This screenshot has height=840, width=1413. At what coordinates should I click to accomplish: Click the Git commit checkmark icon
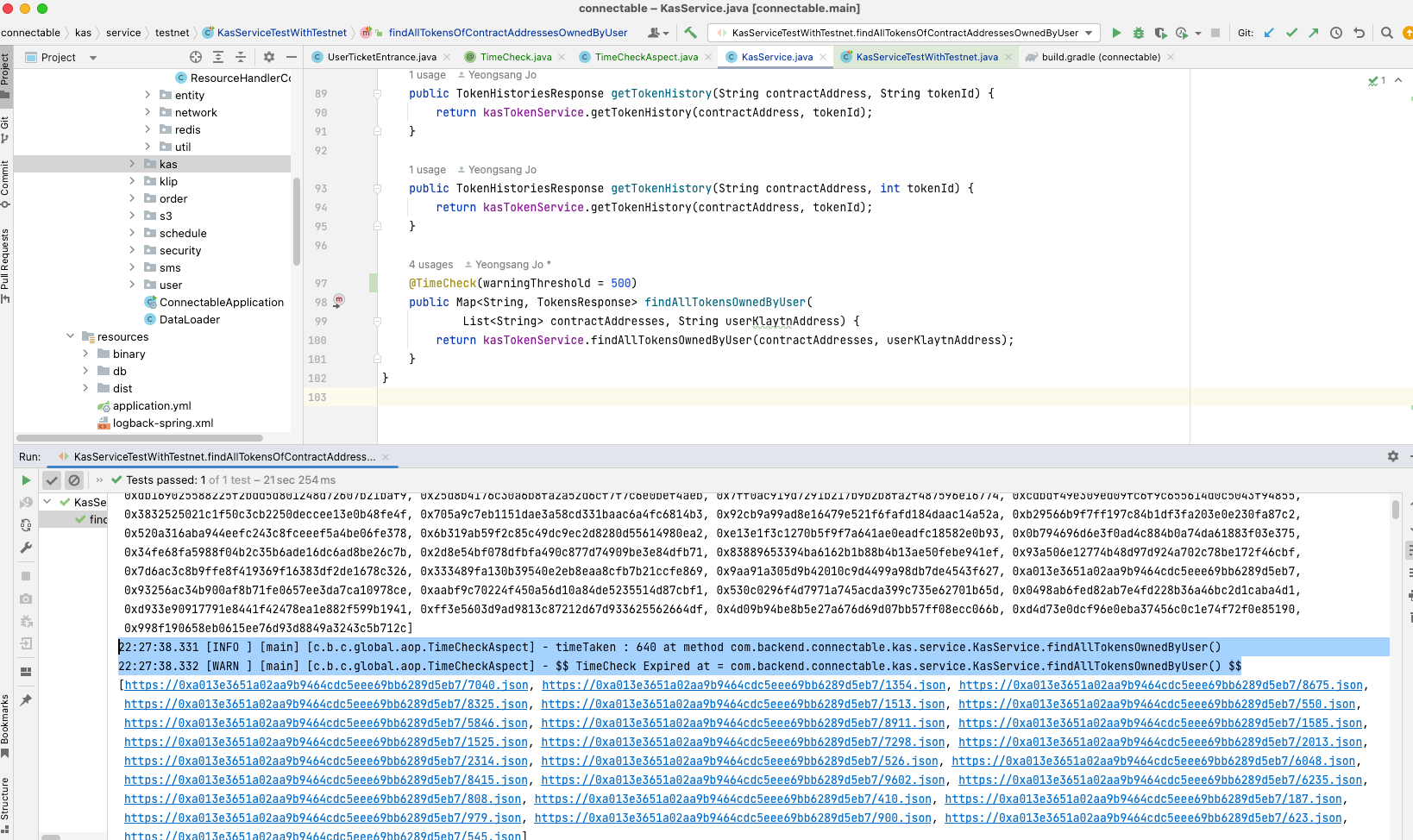click(1291, 33)
